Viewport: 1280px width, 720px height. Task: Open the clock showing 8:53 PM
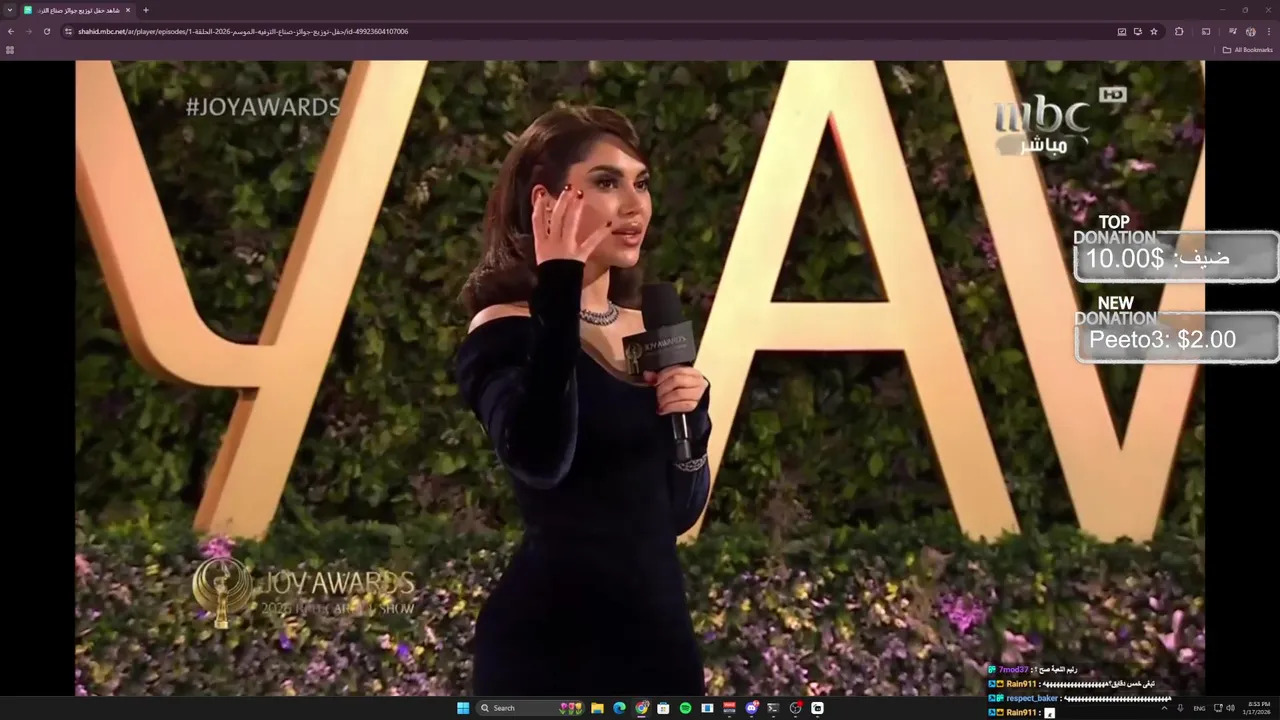click(1258, 708)
